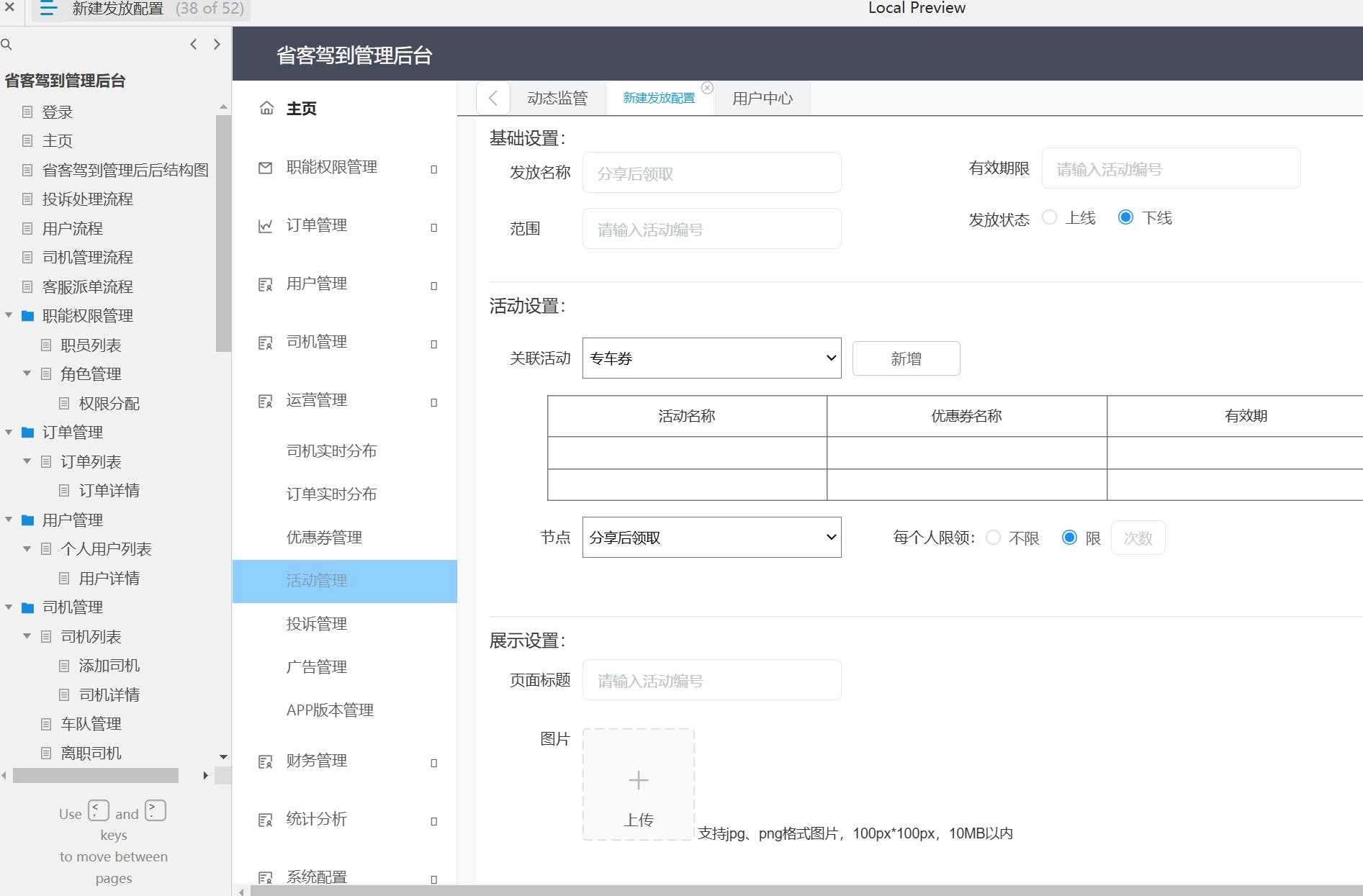Select the 不限 option for 每个人限领
The image size is (1363, 896).
point(994,537)
